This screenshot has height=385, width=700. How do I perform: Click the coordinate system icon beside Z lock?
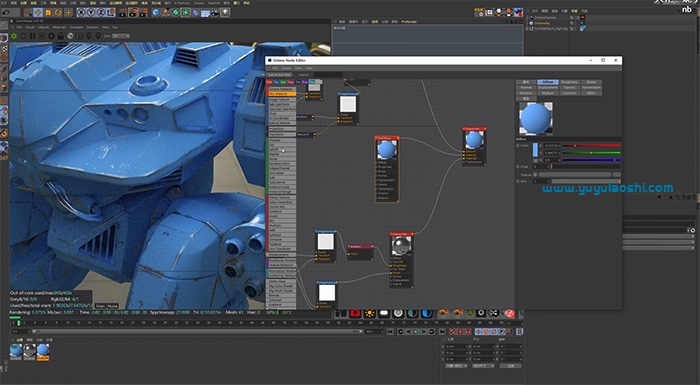tap(111, 13)
